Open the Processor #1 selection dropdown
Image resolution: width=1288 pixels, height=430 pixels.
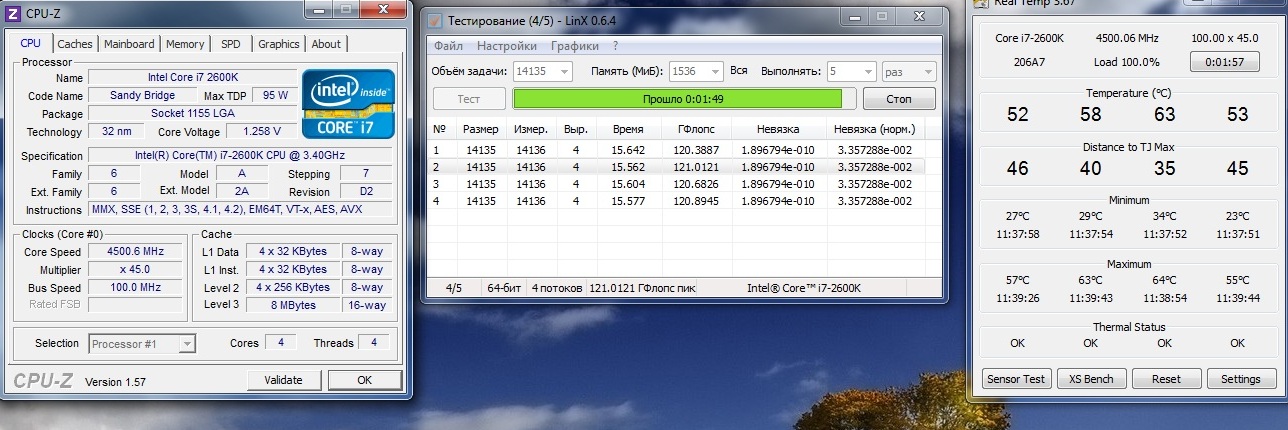click(186, 344)
